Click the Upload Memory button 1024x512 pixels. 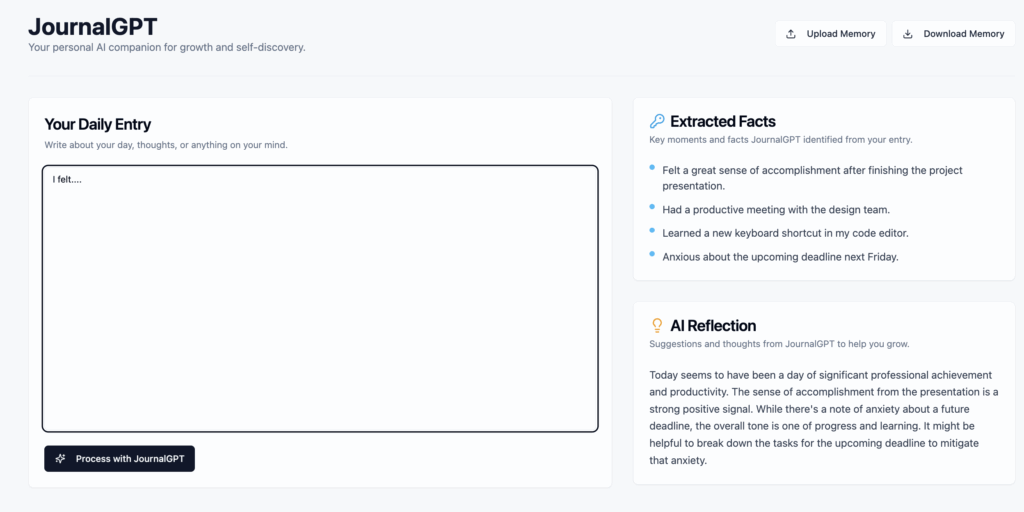(830, 34)
